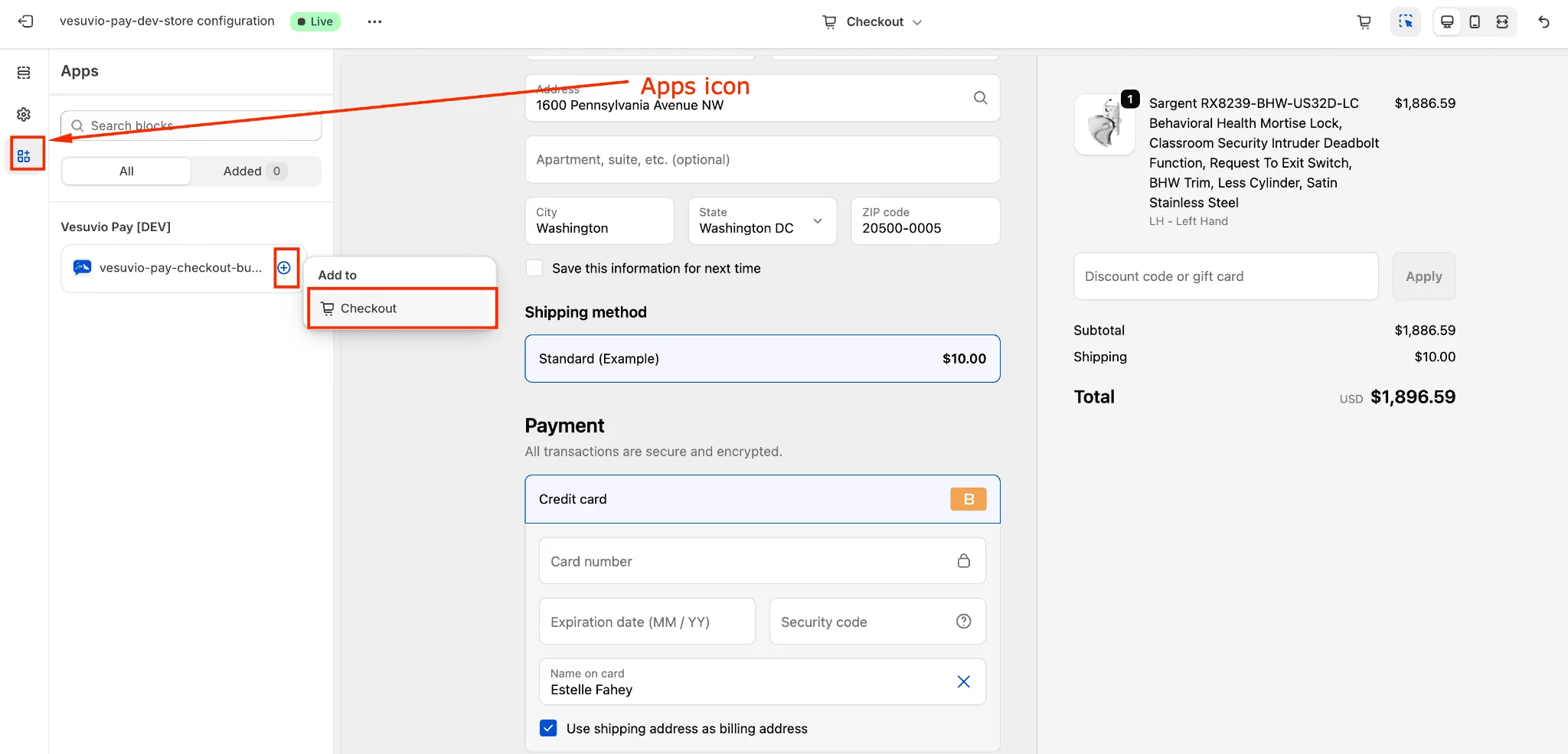This screenshot has width=1568, height=754.
Task: Switch to the Added tab
Action: (x=253, y=171)
